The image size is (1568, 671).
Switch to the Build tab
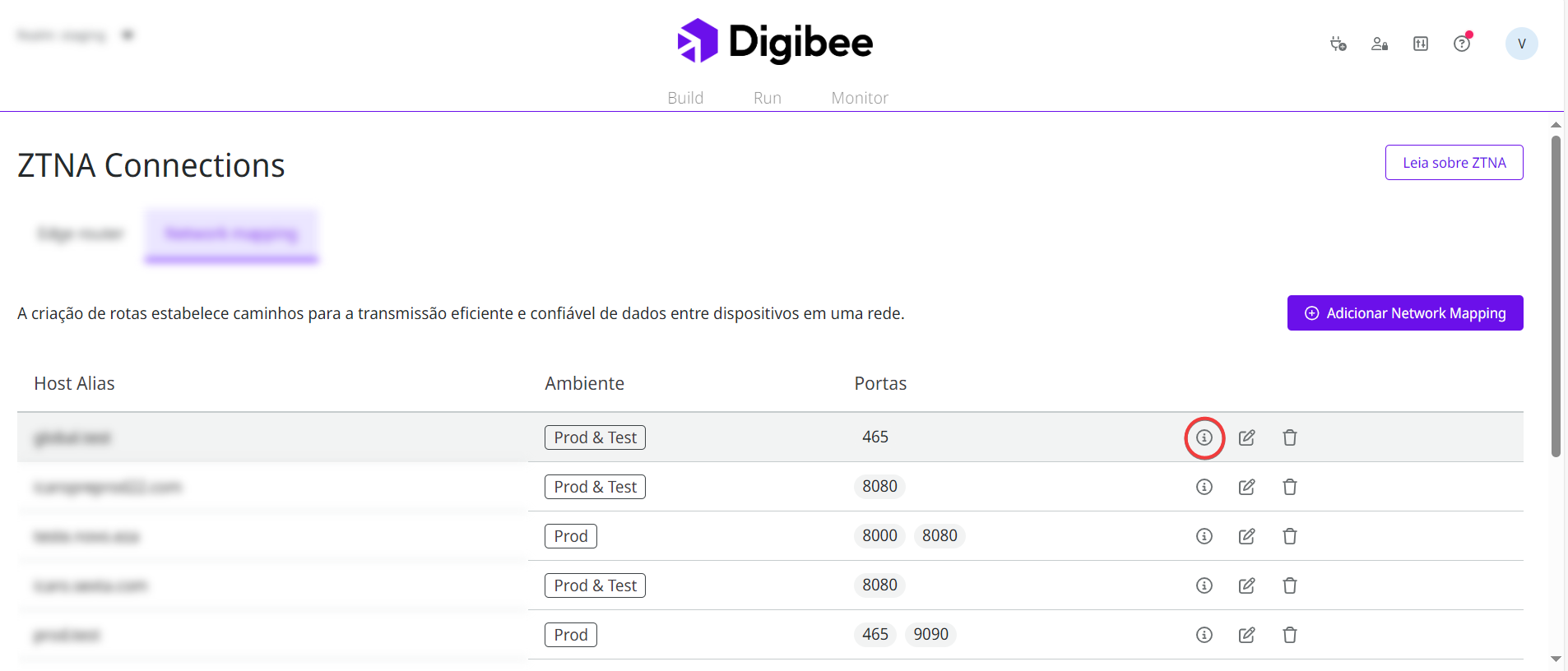point(685,98)
